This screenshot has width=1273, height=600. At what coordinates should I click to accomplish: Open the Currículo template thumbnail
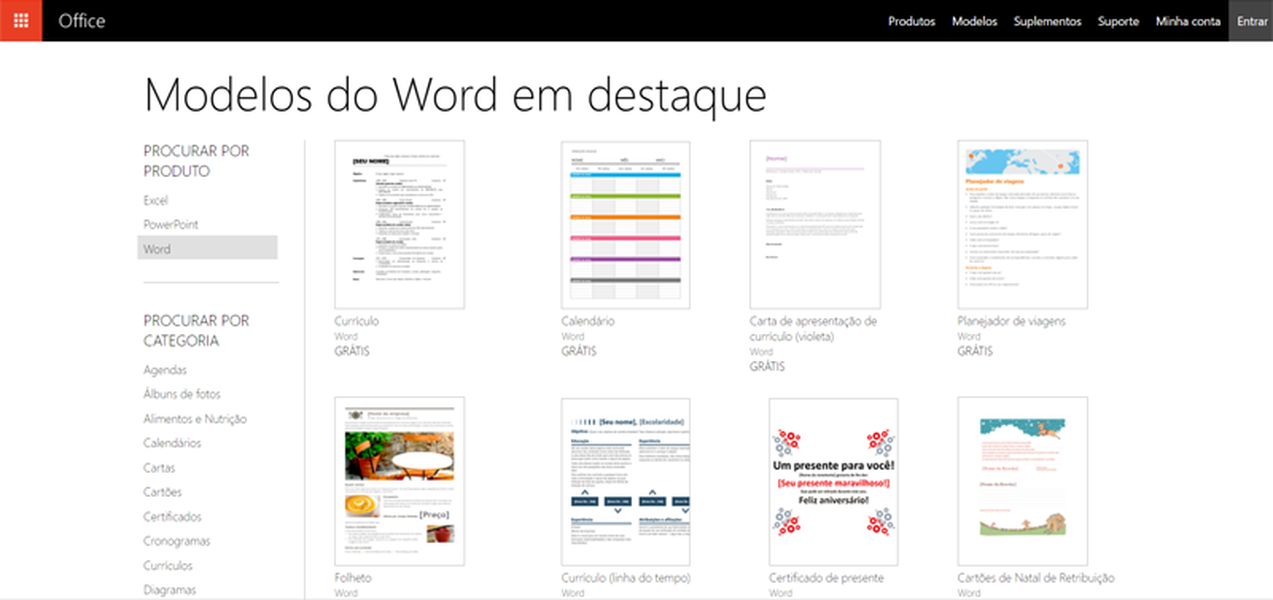tap(398, 222)
